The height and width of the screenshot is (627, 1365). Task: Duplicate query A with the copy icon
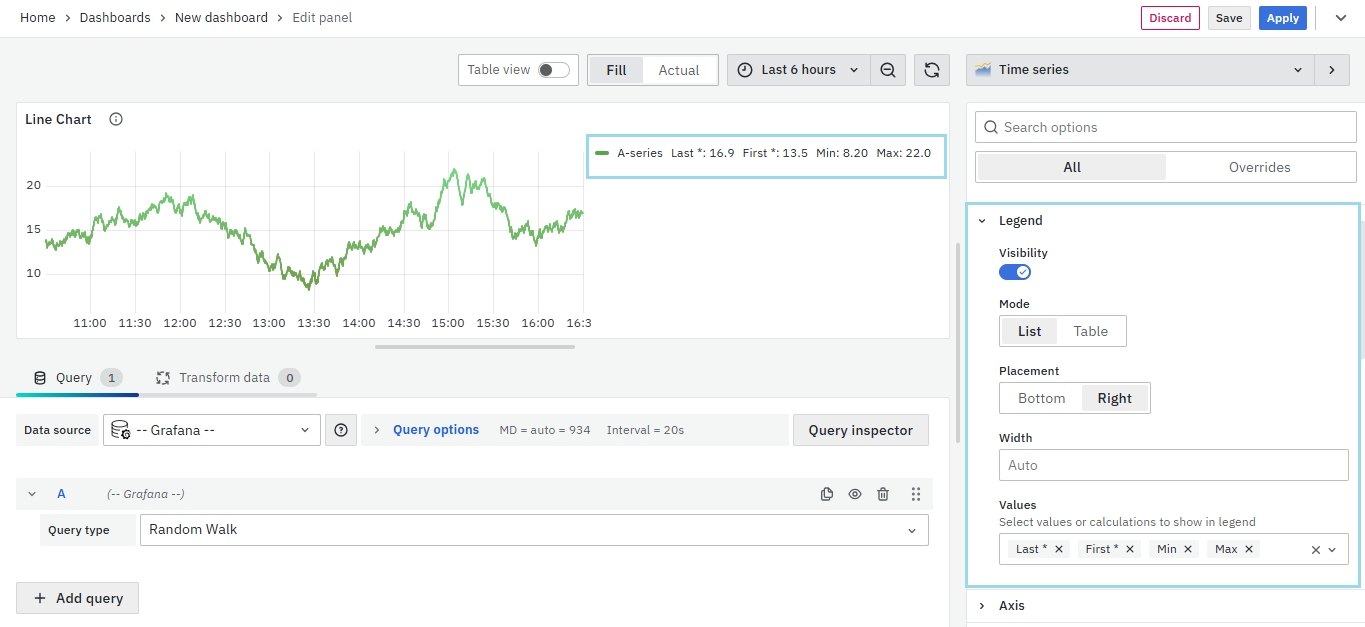pos(827,494)
